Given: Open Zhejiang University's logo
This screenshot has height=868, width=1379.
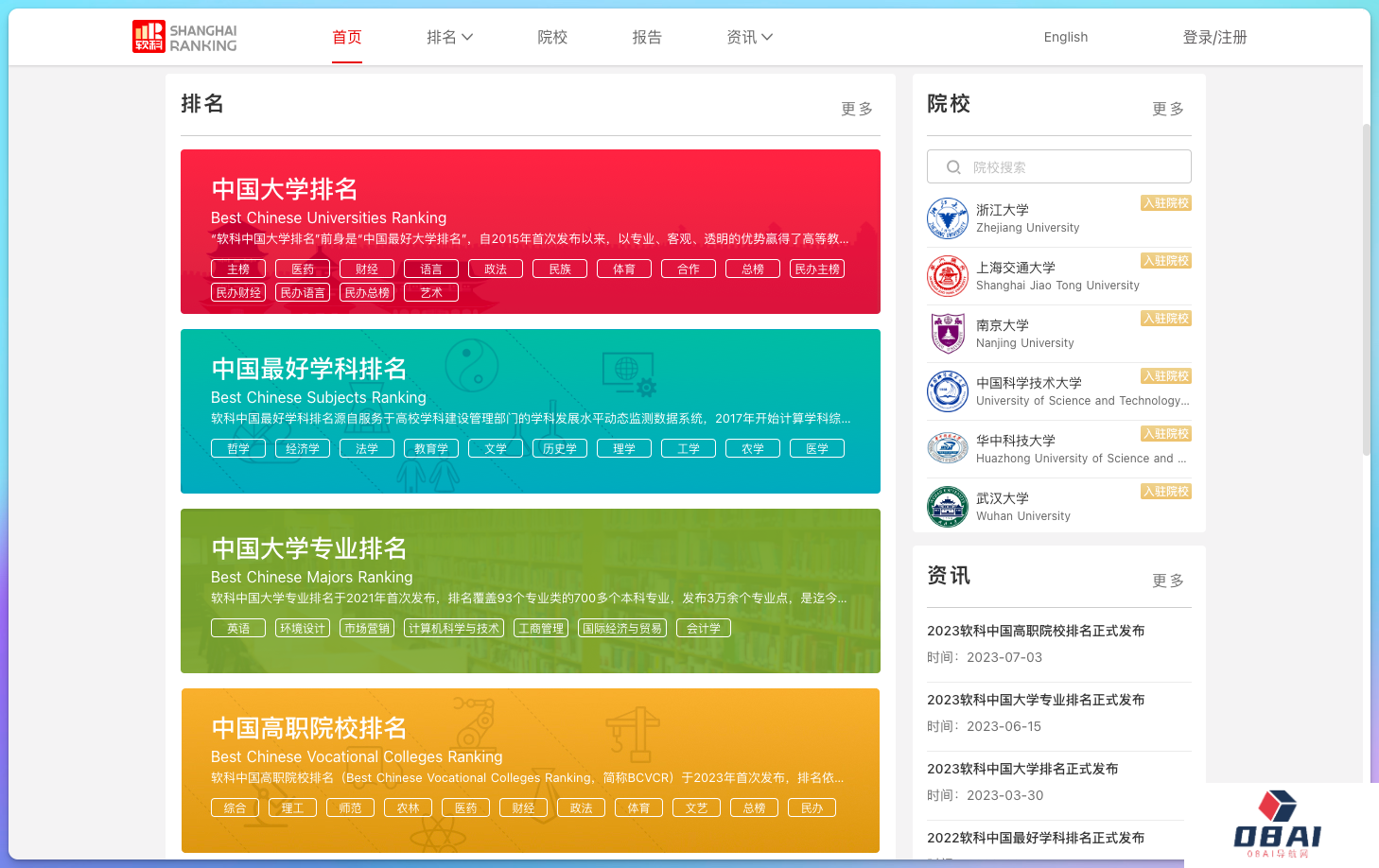Looking at the screenshot, I should (x=948, y=218).
